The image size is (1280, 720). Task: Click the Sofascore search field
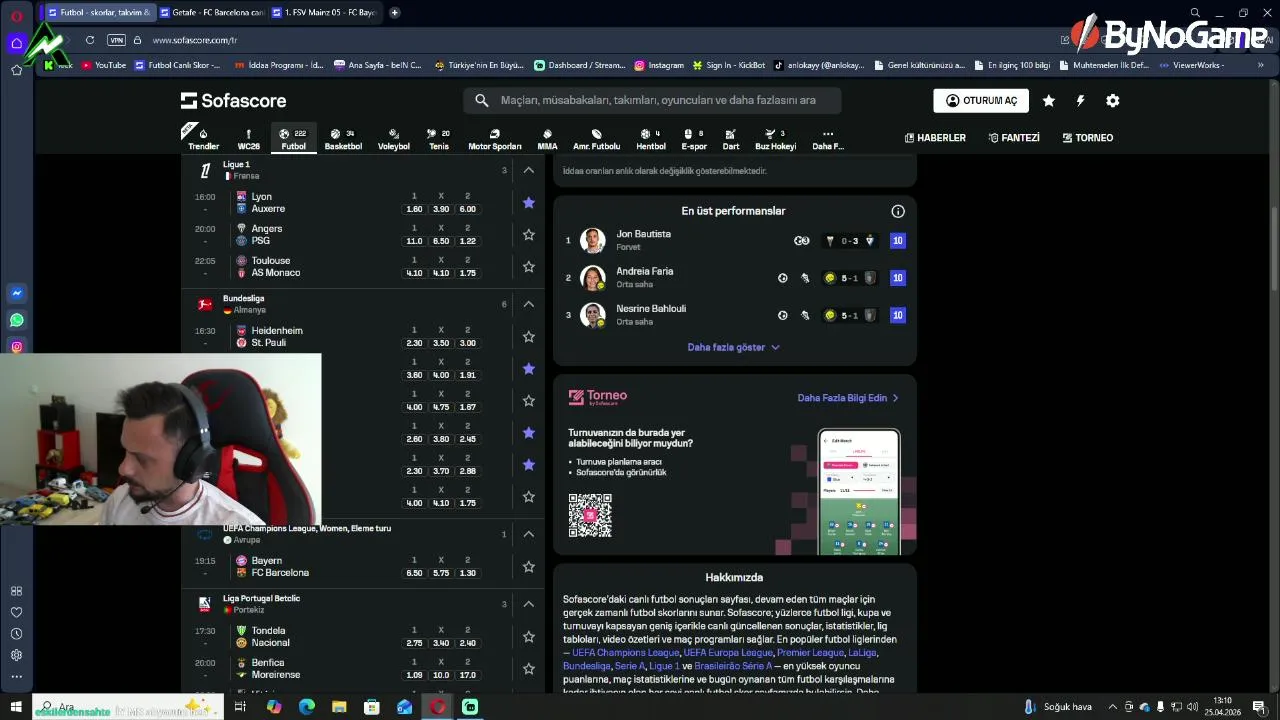point(652,100)
